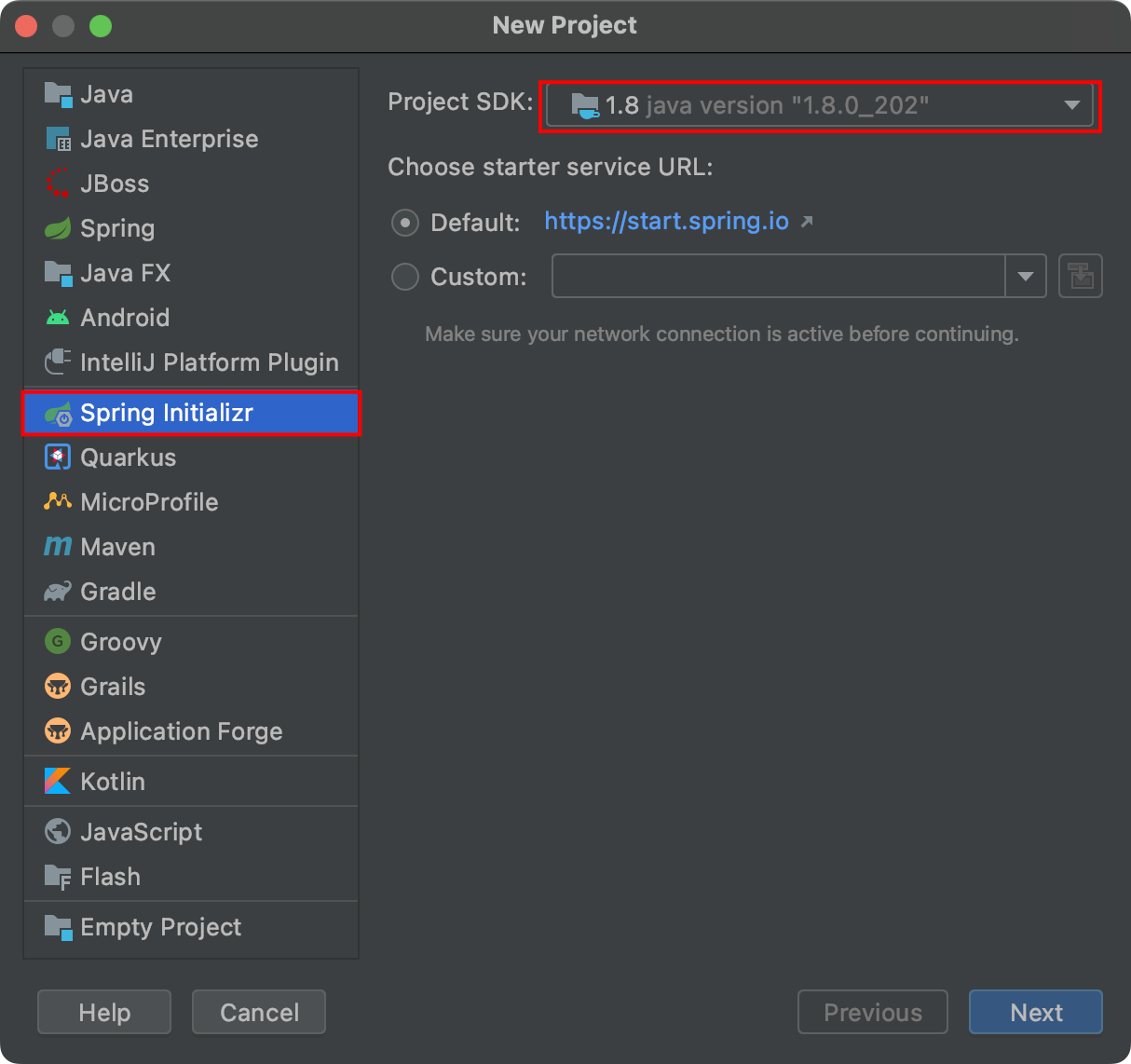
Task: Select Java project type
Action: [x=191, y=94]
